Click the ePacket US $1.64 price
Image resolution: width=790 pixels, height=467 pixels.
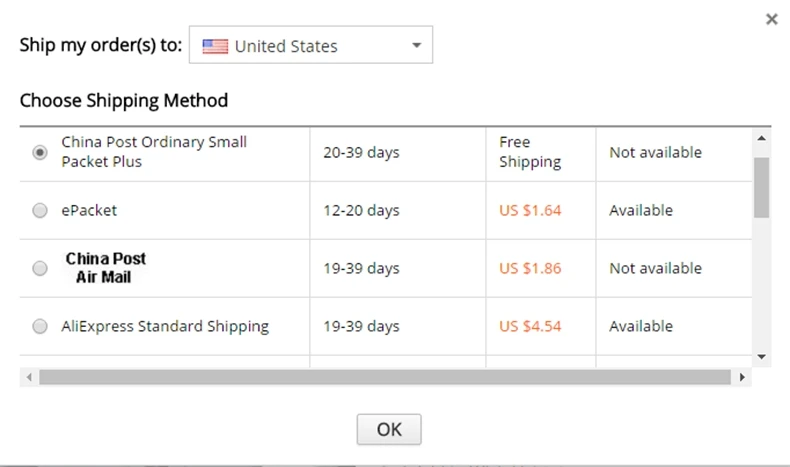coord(530,211)
